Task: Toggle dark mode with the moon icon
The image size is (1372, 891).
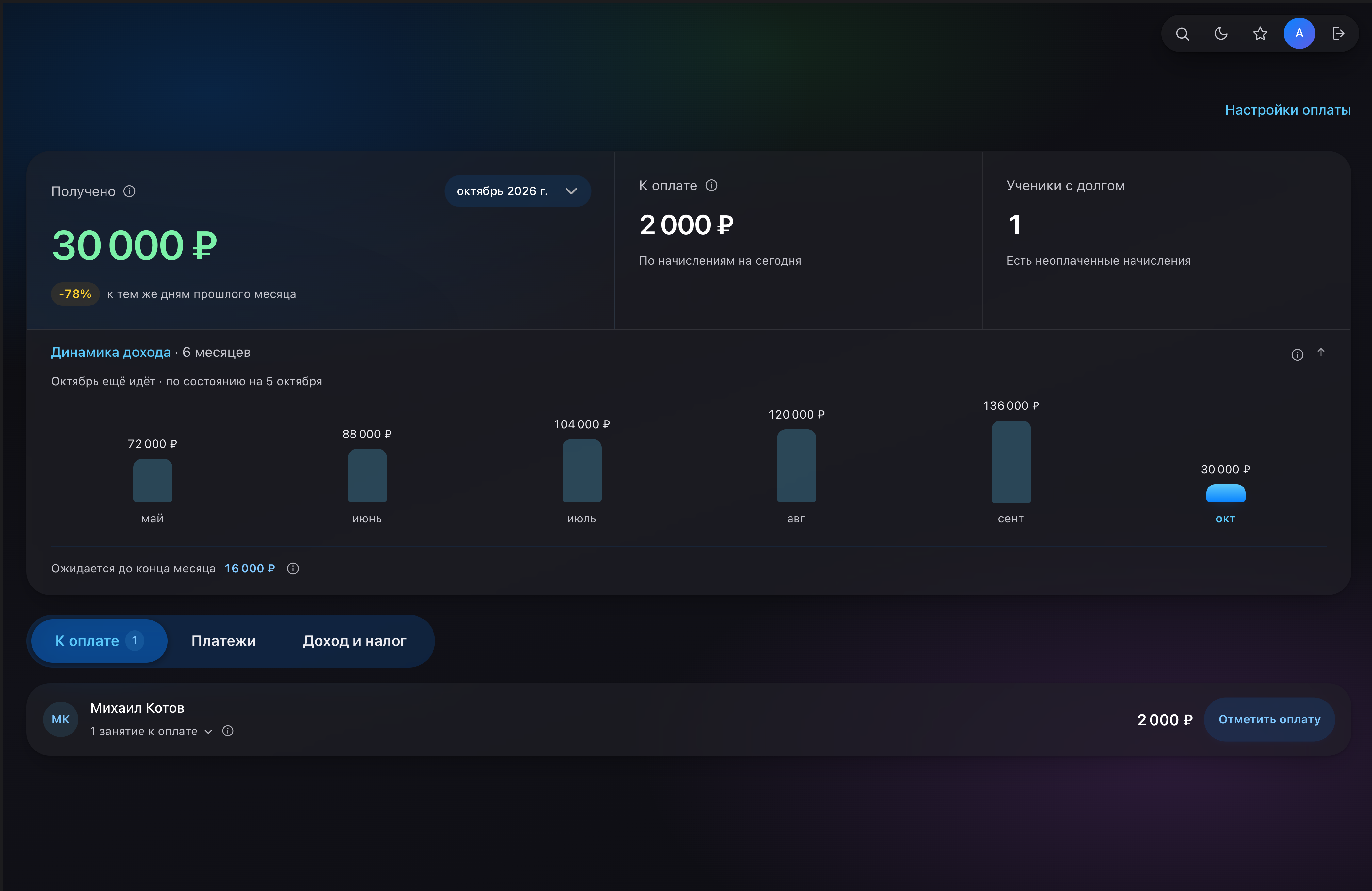Action: pyautogui.click(x=1221, y=33)
